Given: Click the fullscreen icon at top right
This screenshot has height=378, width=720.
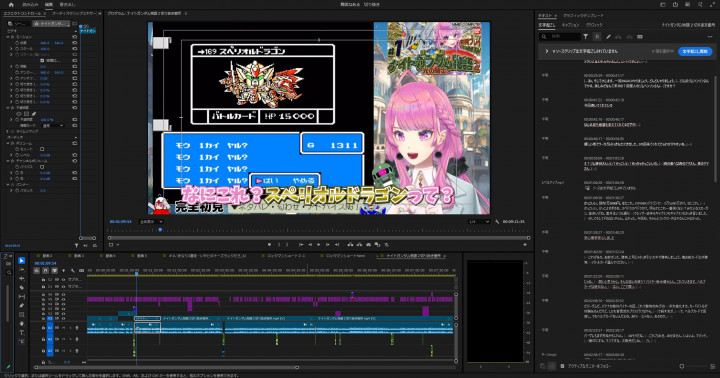Looking at the screenshot, I should [x=712, y=5].
